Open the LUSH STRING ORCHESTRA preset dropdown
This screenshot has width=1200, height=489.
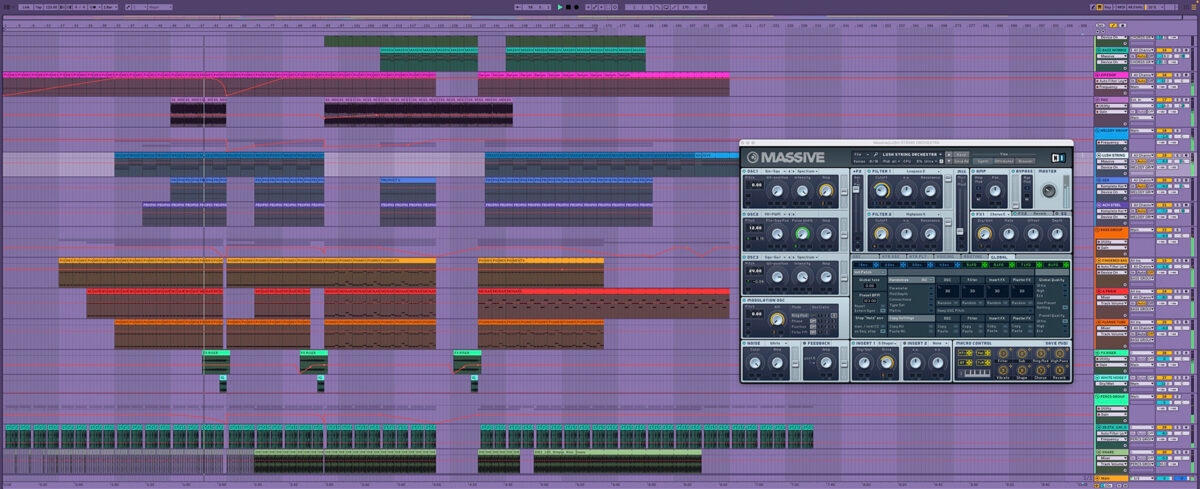(x=912, y=154)
